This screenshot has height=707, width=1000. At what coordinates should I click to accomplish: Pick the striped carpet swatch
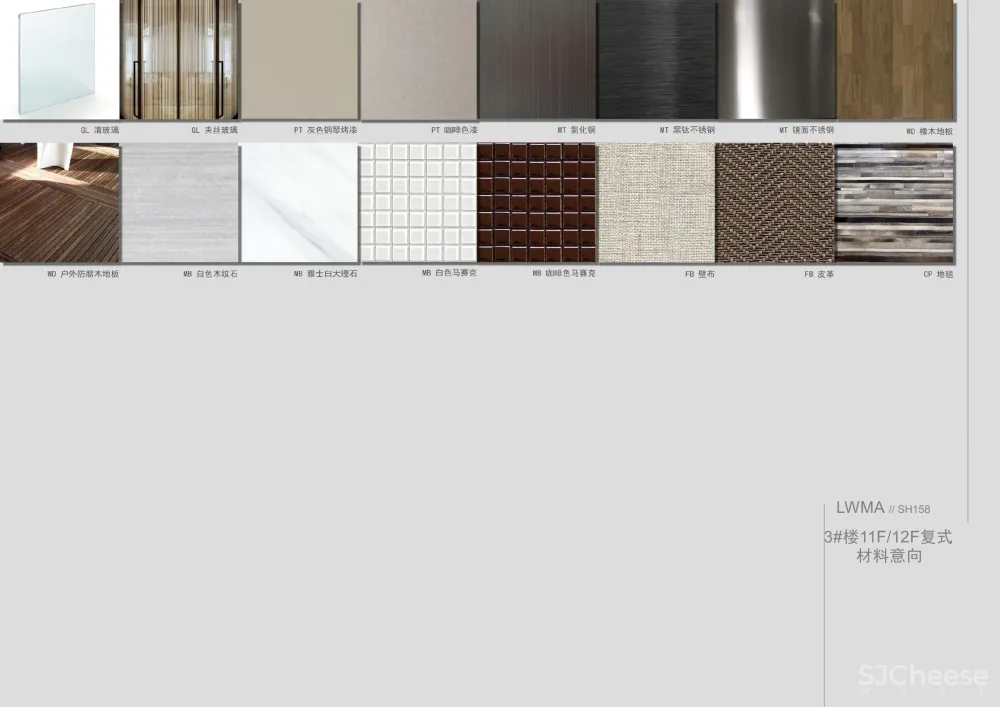click(894, 203)
